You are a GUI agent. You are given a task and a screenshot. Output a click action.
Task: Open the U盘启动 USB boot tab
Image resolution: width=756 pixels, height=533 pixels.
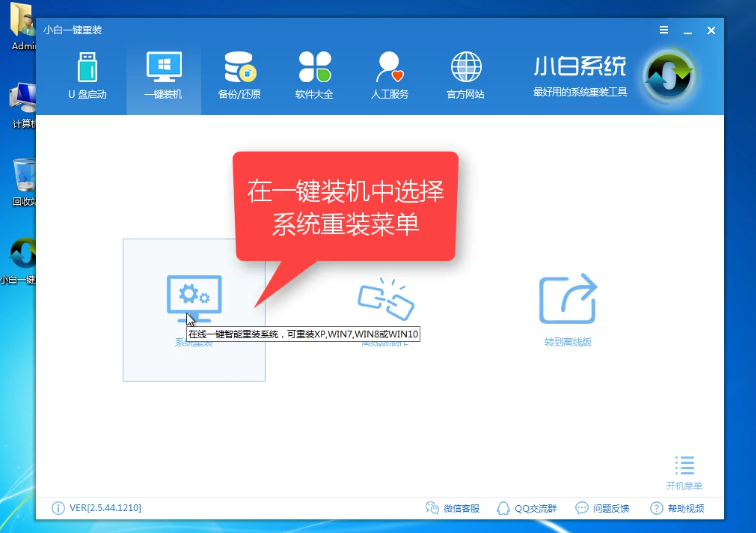(87, 75)
